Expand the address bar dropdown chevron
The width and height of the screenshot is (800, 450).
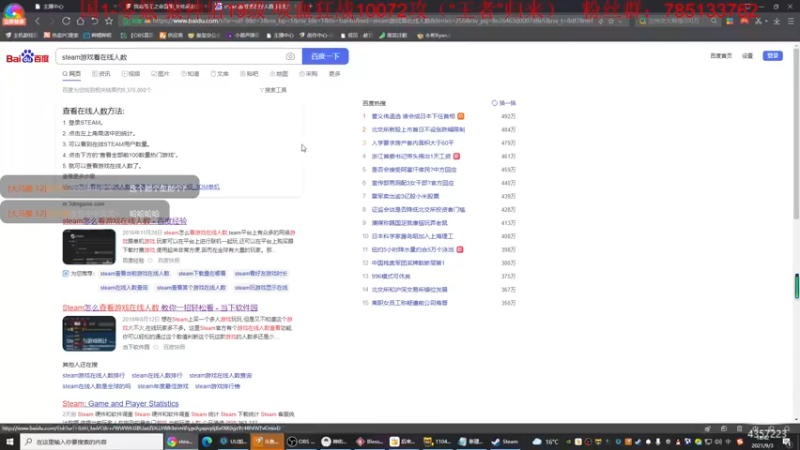(x=620, y=21)
